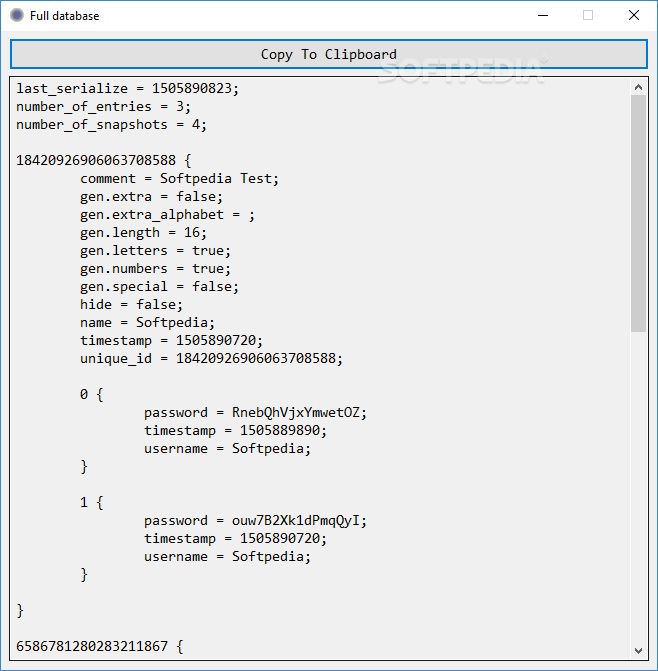Click the Full database window icon
Viewport: 658px width, 671px height.
17,15
